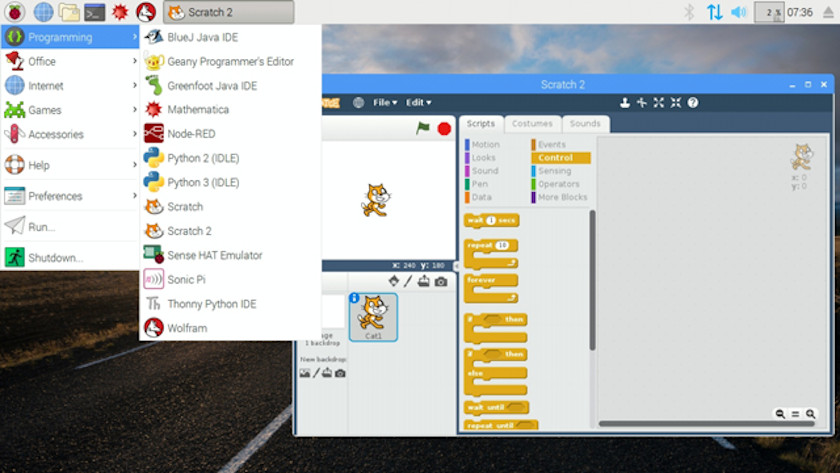Choose backdrop from library icon
The image size is (840, 473).
305,373
